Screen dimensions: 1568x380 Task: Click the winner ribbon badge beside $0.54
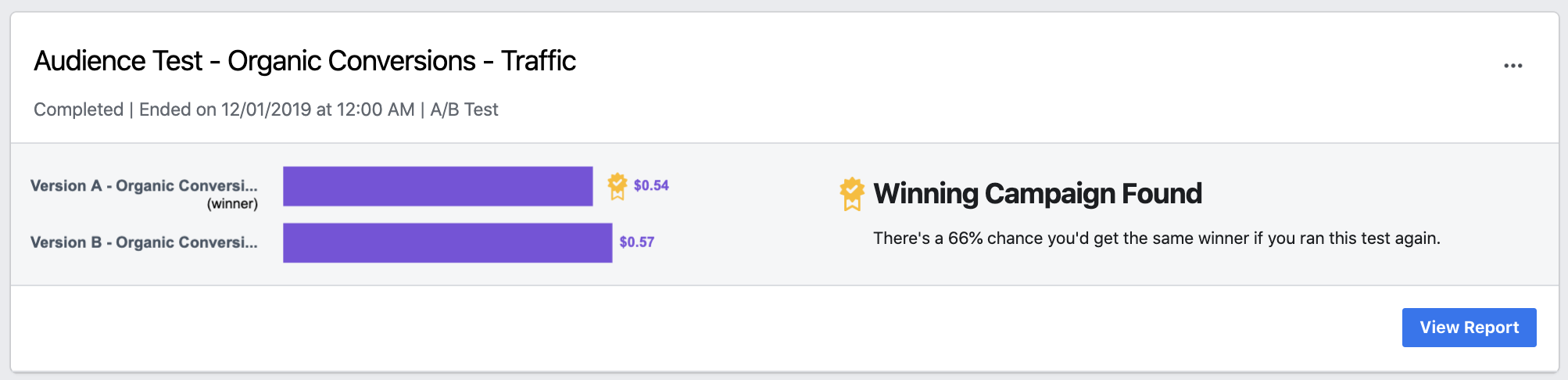(618, 186)
